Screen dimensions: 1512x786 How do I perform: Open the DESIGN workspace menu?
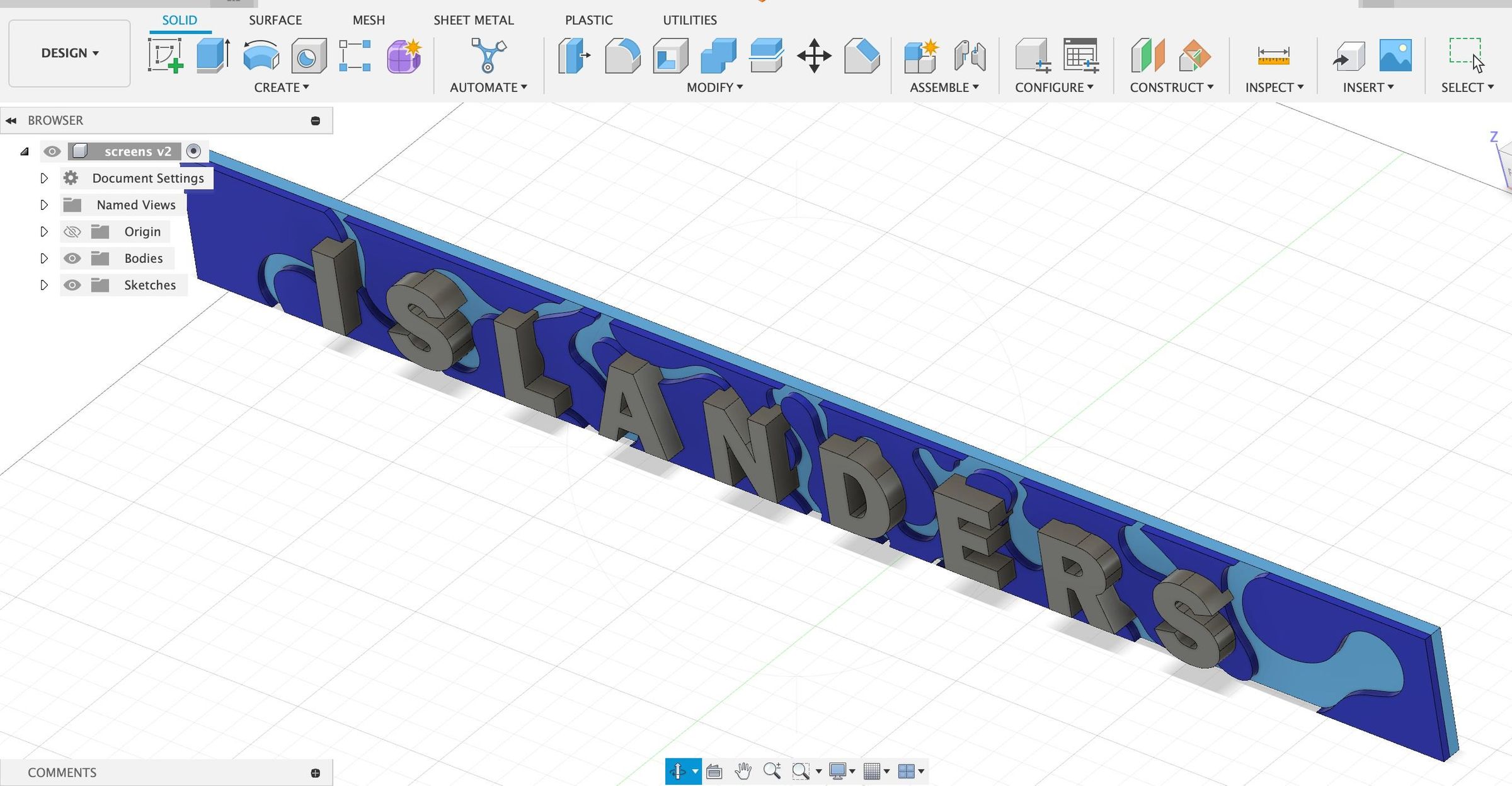(x=69, y=53)
